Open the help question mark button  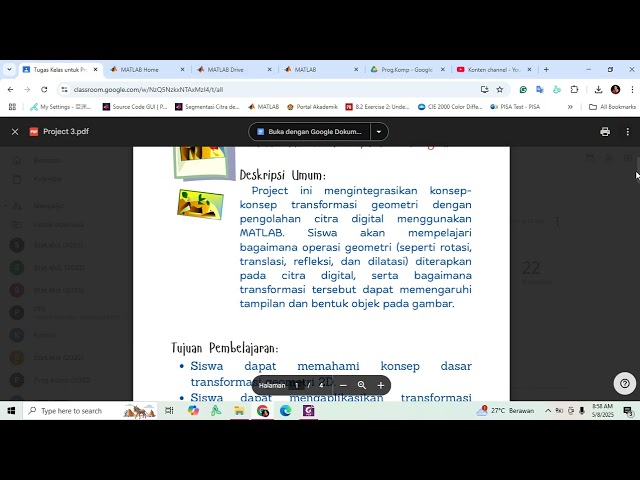pyautogui.click(x=624, y=383)
